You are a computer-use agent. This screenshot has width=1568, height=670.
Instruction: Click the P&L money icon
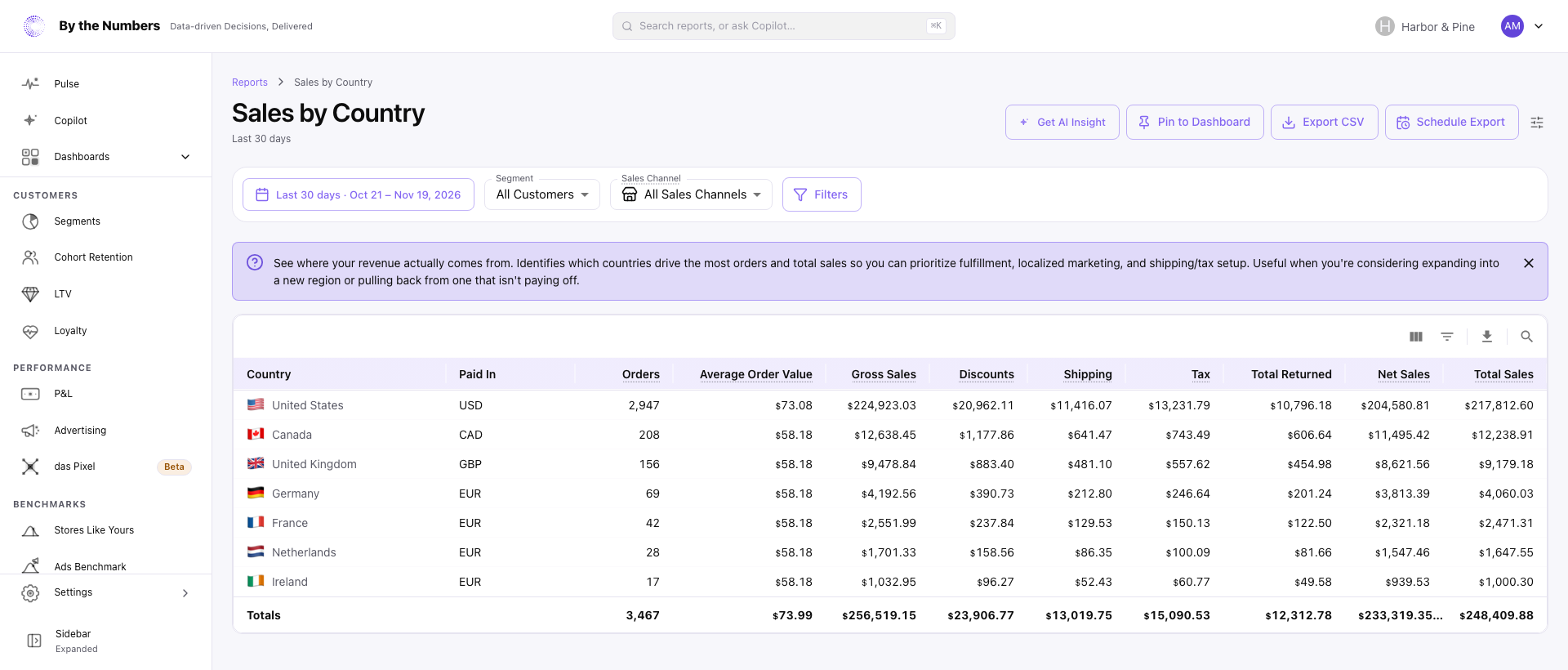[30, 394]
